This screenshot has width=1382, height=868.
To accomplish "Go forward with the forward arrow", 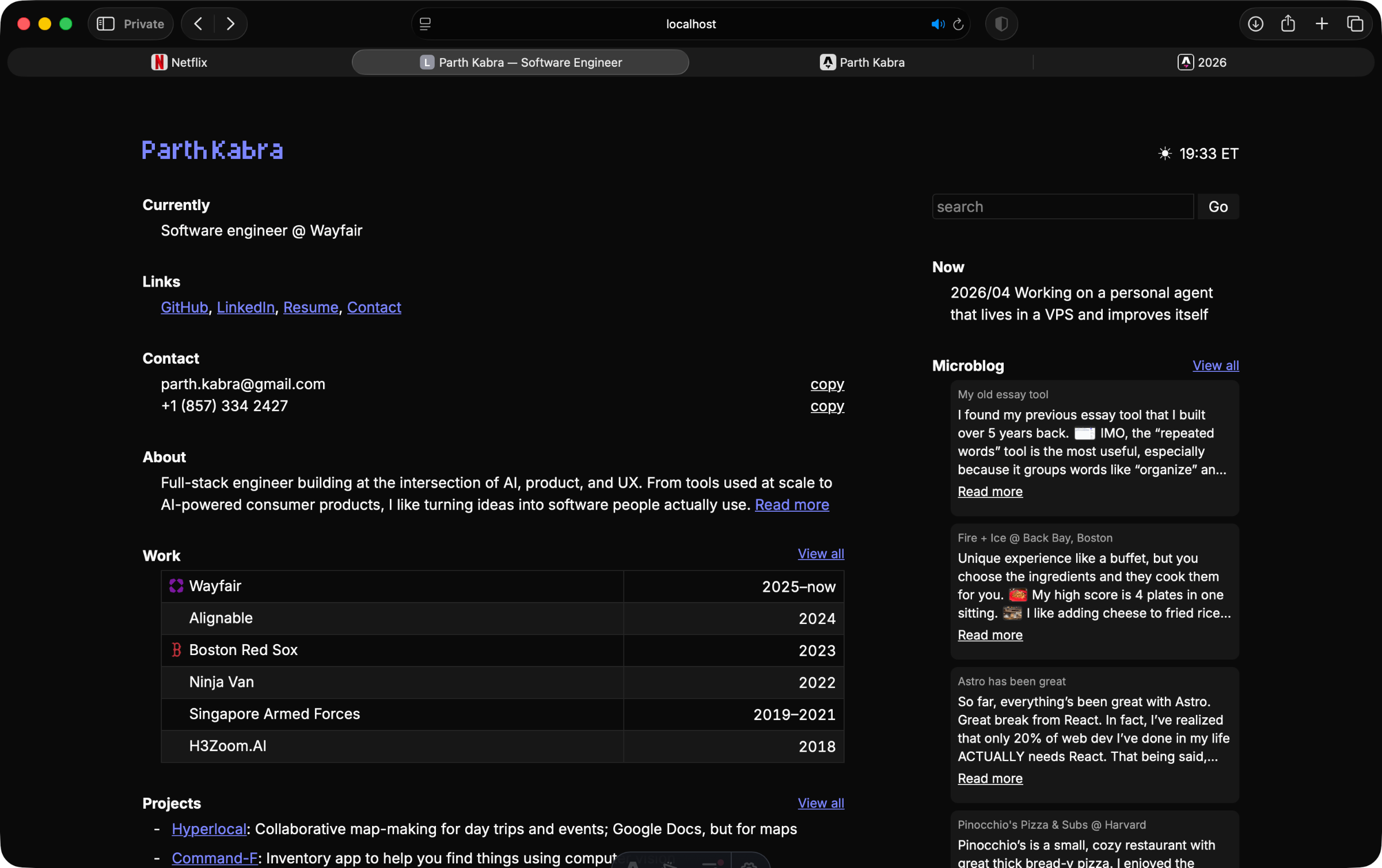I will pyautogui.click(x=230, y=24).
